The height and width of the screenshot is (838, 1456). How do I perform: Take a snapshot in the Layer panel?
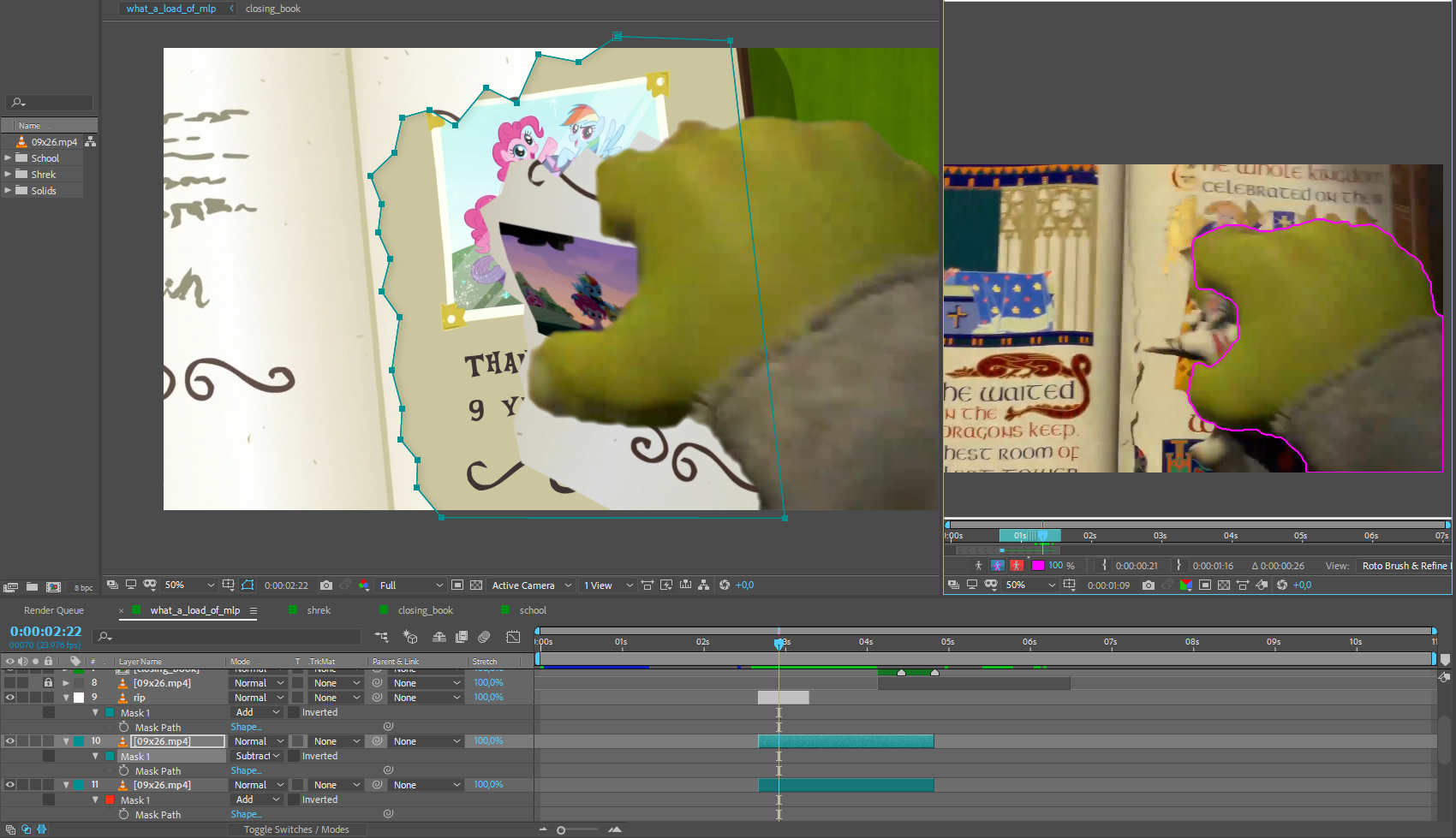tap(1149, 585)
